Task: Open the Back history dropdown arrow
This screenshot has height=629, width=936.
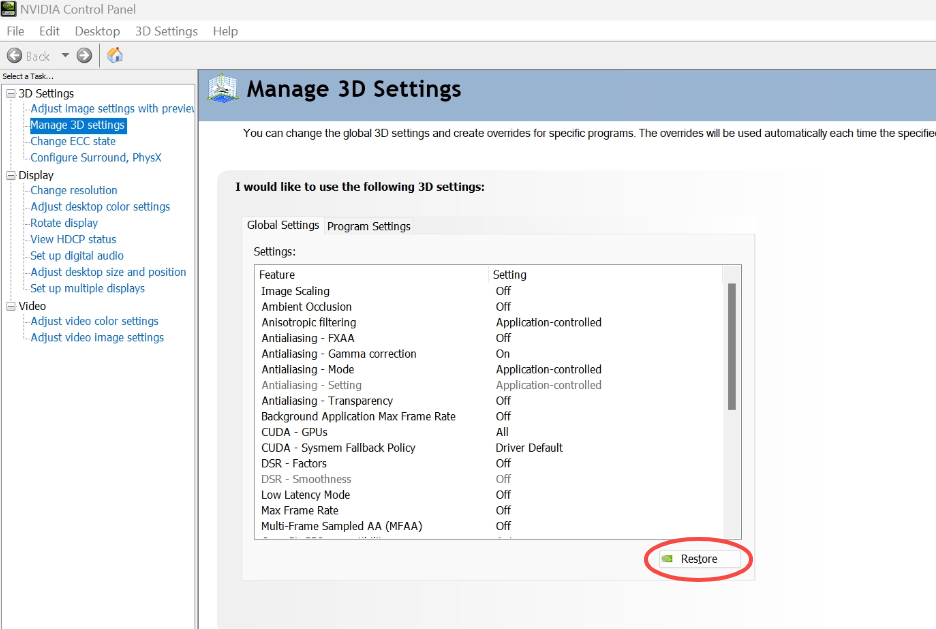Action: pos(65,56)
